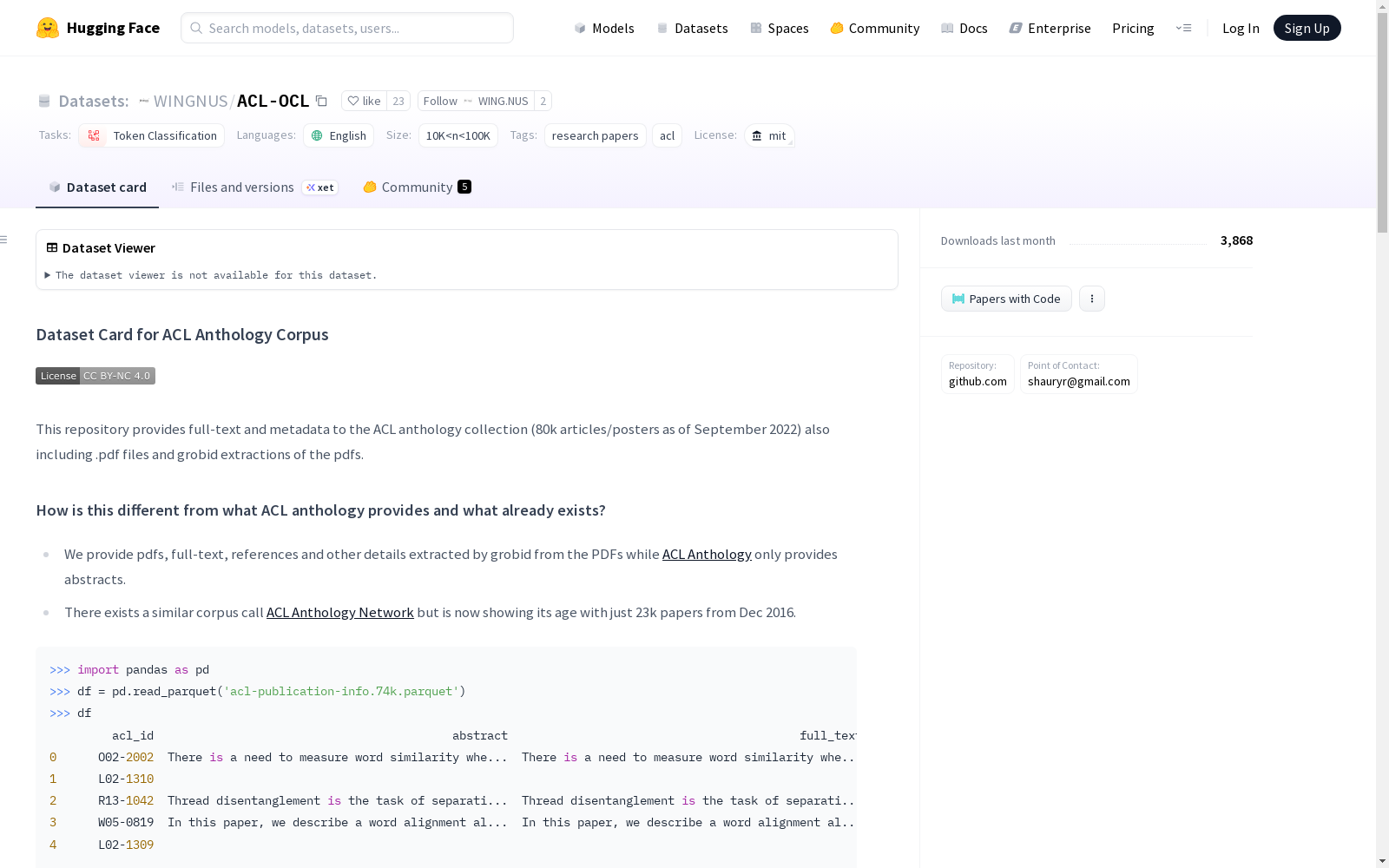The height and width of the screenshot is (868, 1389).
Task: Click the heart like button
Action: pos(364,101)
